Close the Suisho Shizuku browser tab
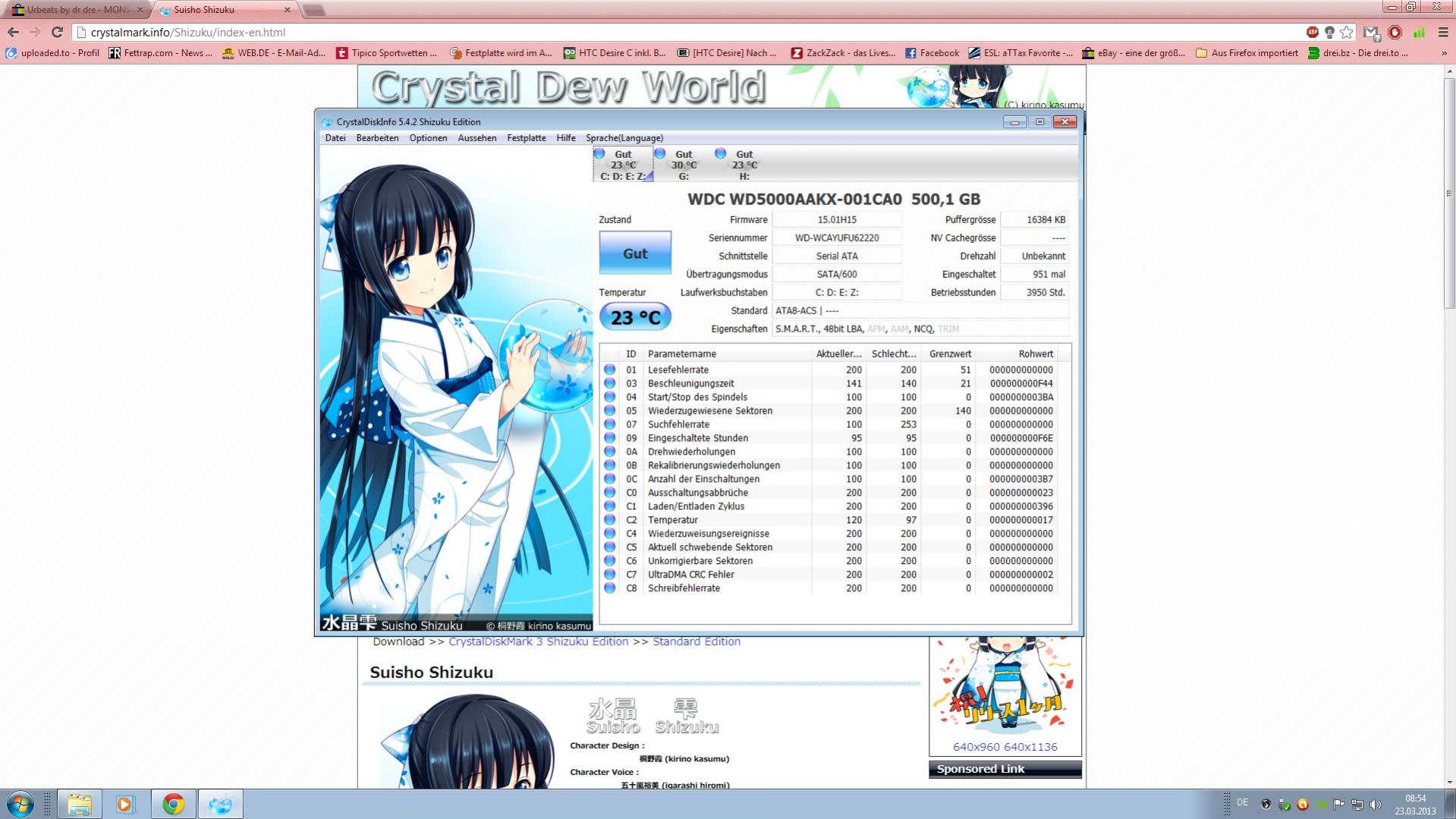This screenshot has height=819, width=1456. (x=287, y=10)
